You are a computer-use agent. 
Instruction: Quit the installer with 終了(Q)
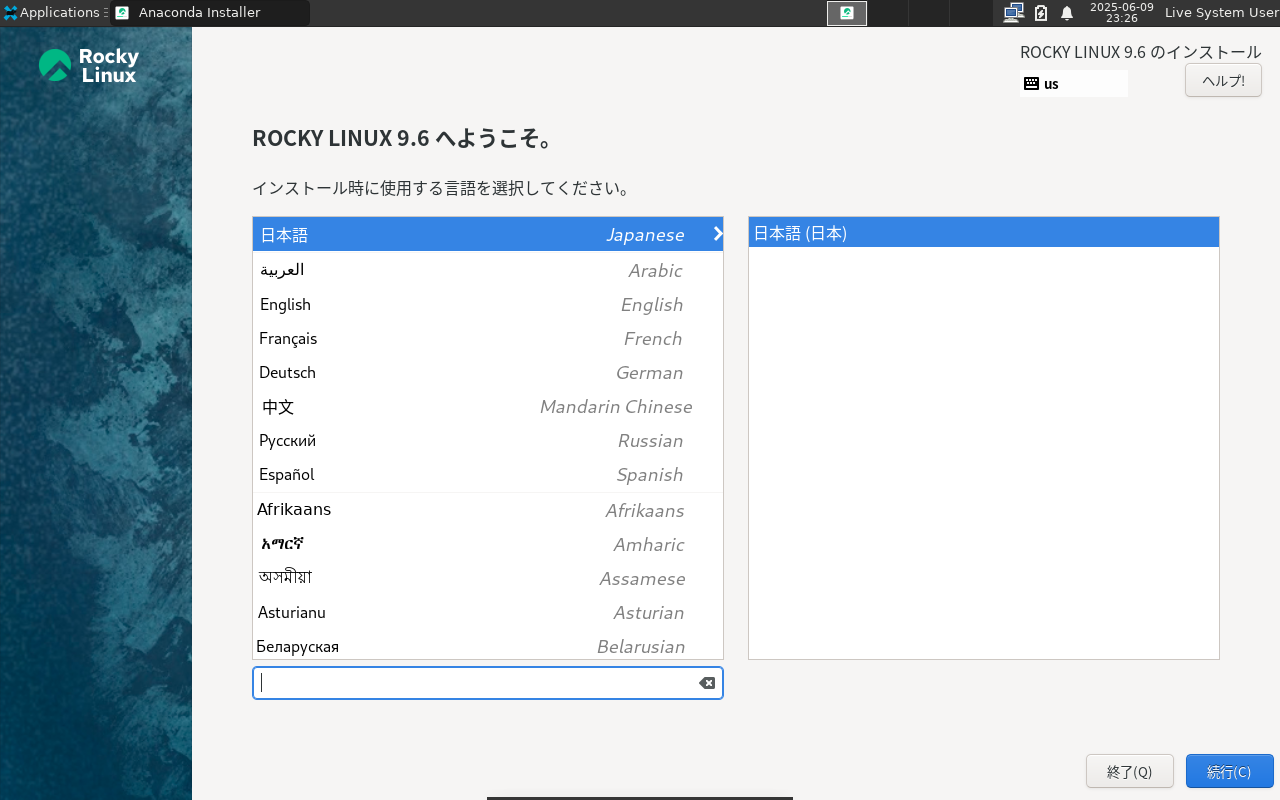click(1130, 771)
